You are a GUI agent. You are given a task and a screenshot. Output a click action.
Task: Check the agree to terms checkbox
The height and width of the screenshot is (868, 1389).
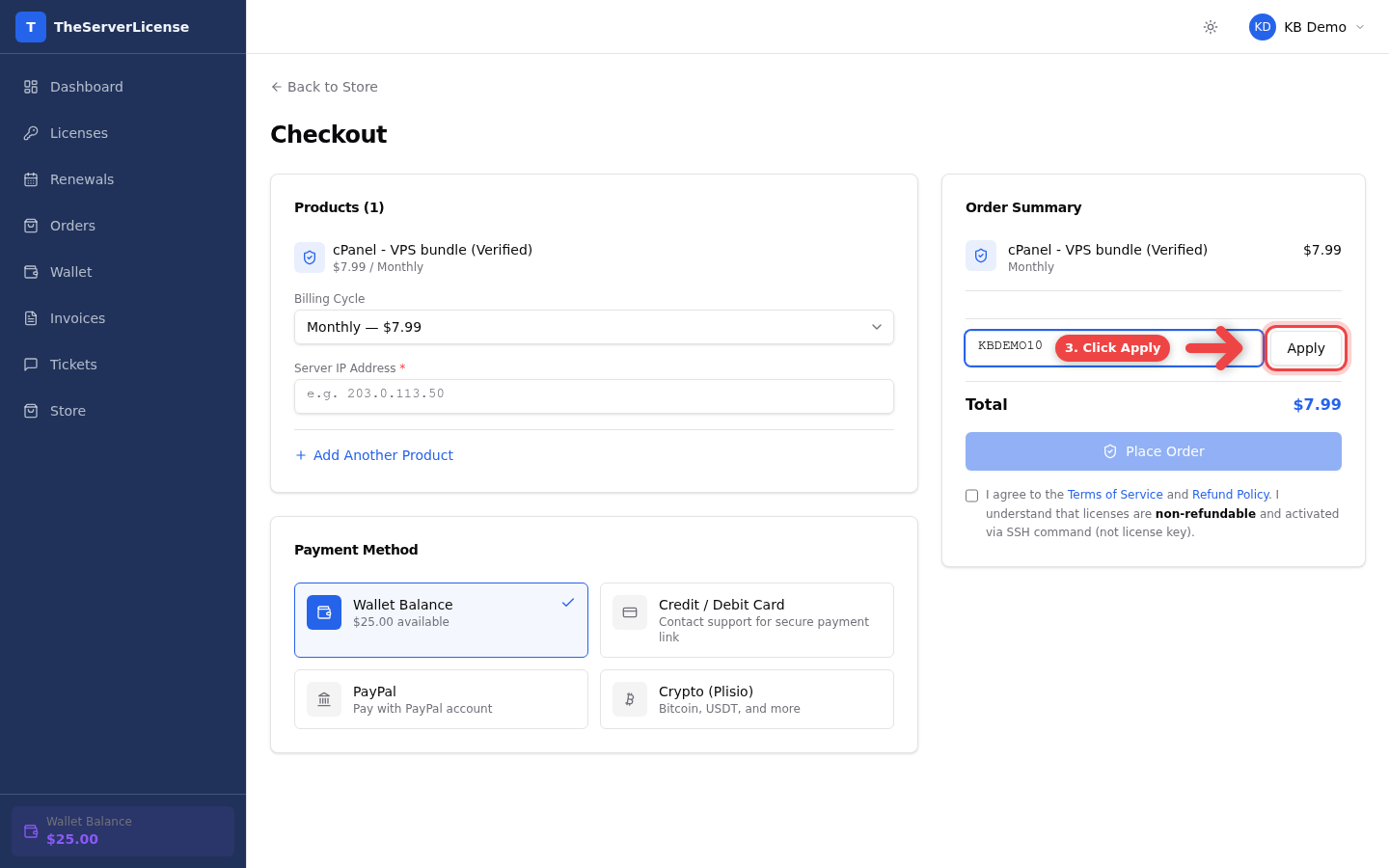coord(971,496)
